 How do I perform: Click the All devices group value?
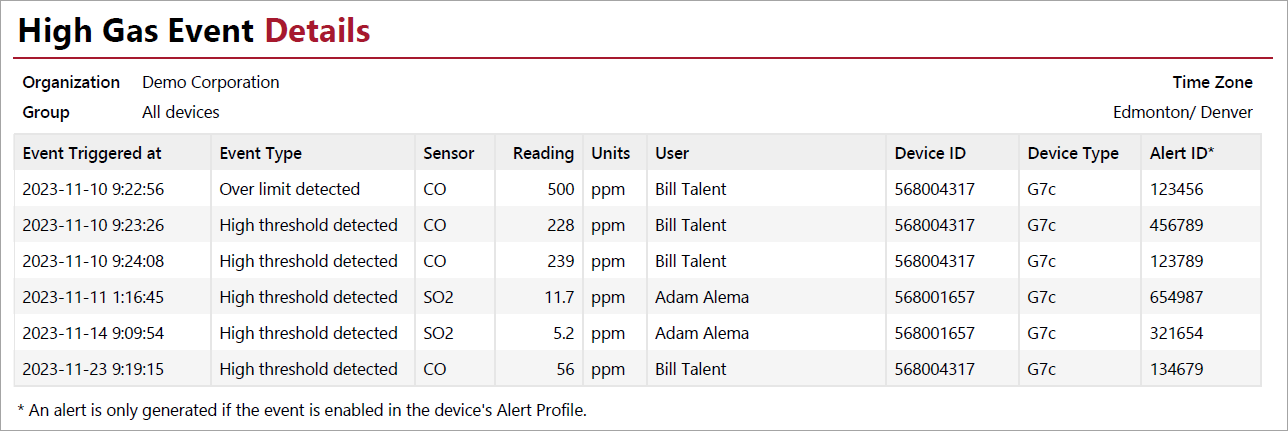(x=180, y=112)
